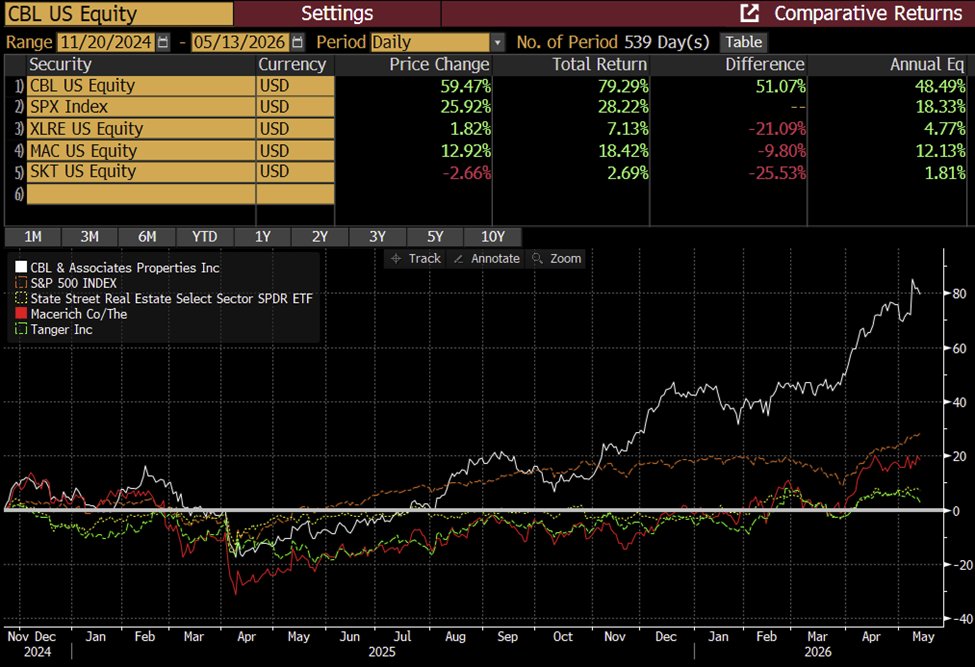Toggle CBL & Associates white legend swatch
Viewport: 975px width, 667px height.
pyautogui.click(x=21, y=267)
